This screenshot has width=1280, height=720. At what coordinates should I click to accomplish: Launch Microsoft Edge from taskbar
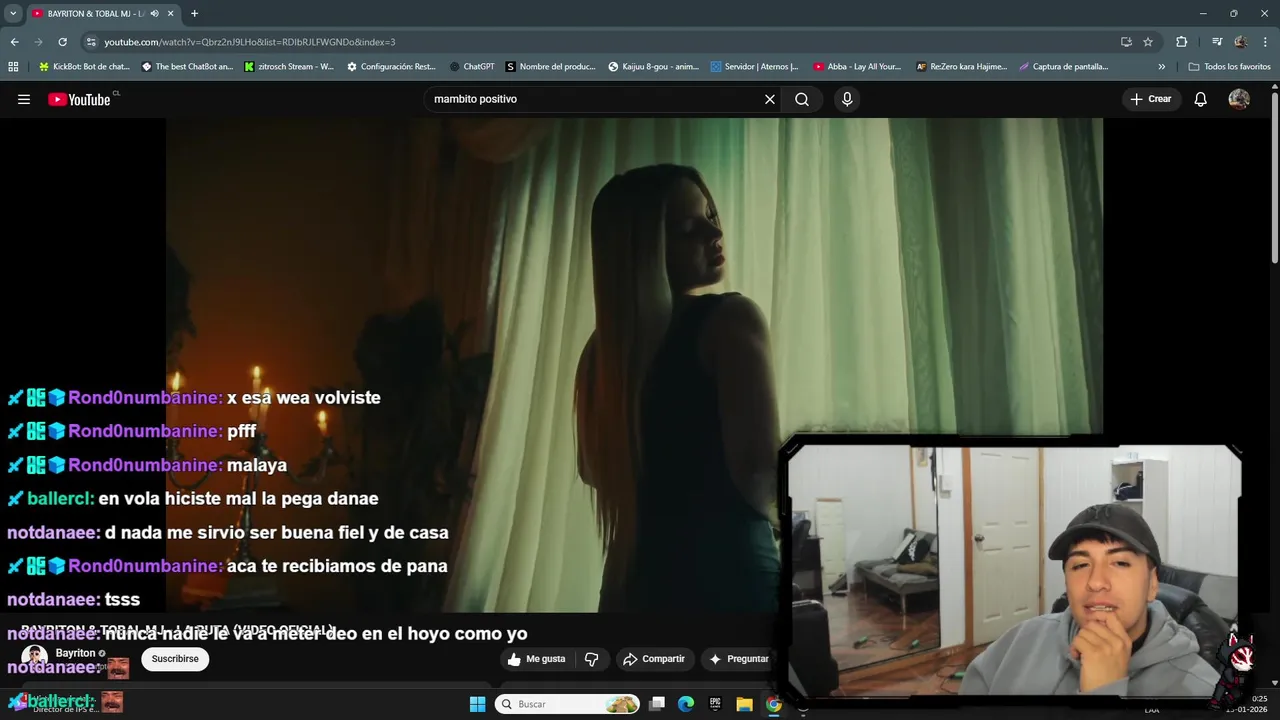686,704
